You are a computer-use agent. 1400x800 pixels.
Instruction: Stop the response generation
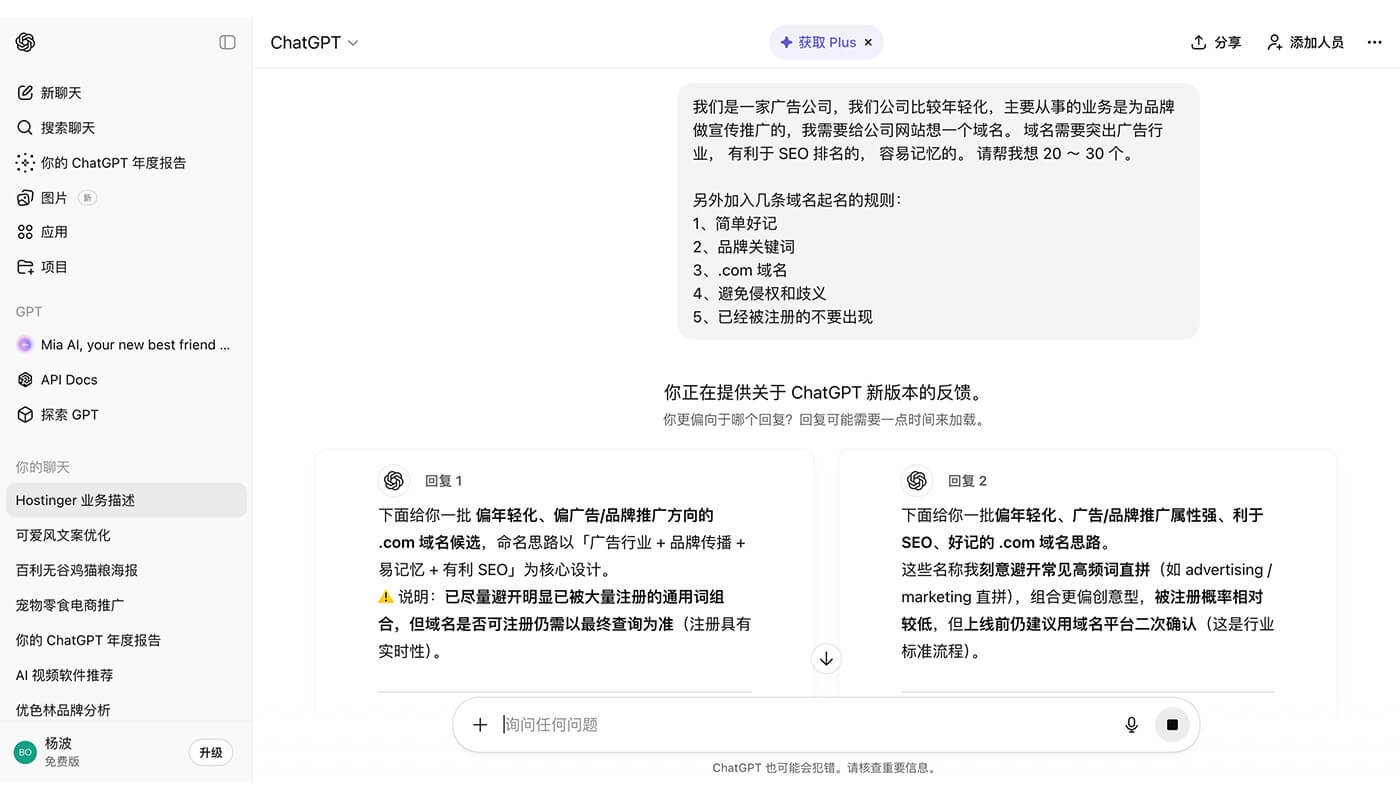[x=1172, y=725]
